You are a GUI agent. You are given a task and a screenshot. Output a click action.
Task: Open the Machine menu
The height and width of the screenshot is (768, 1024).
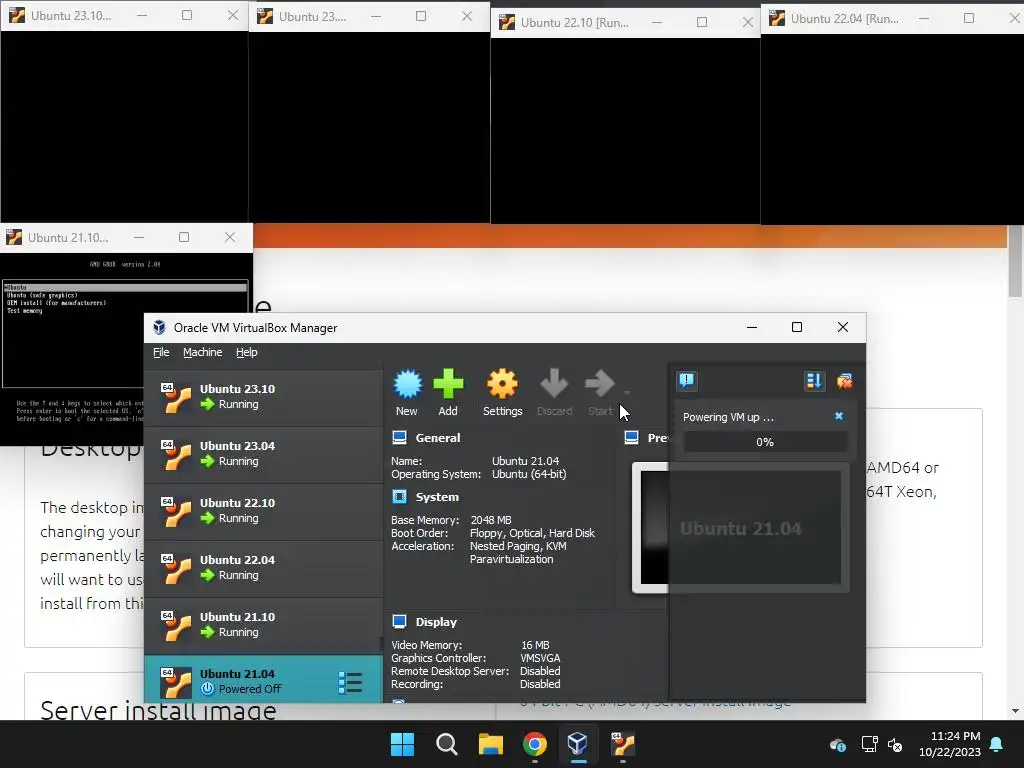(202, 352)
